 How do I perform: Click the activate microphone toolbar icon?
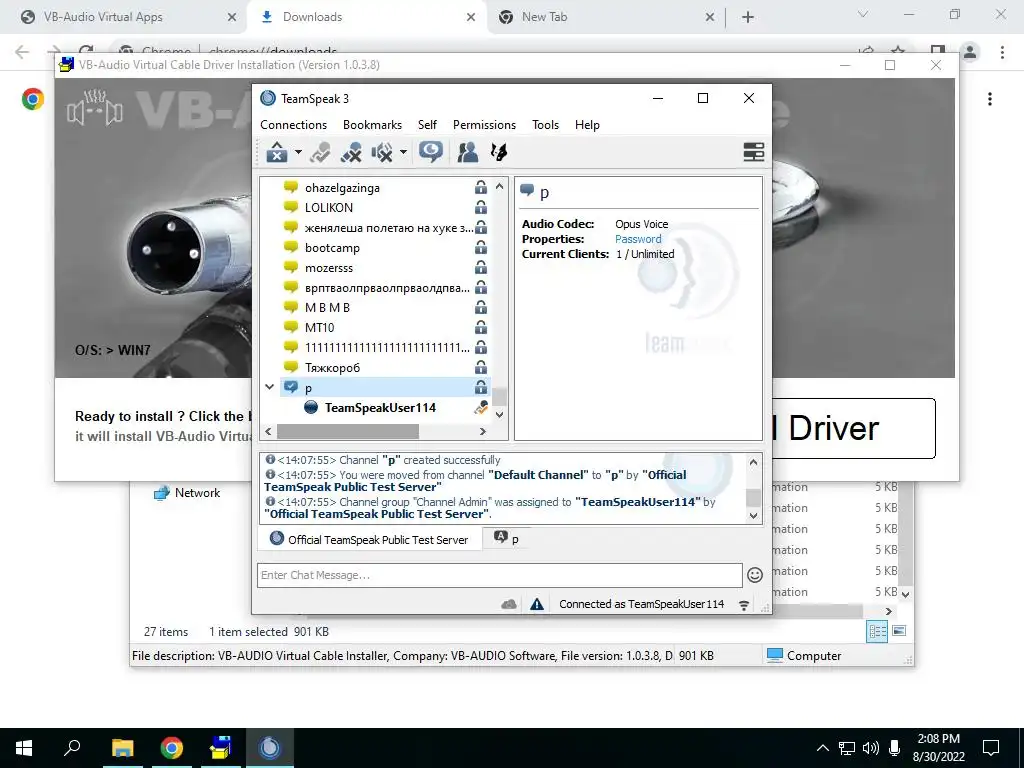[320, 152]
